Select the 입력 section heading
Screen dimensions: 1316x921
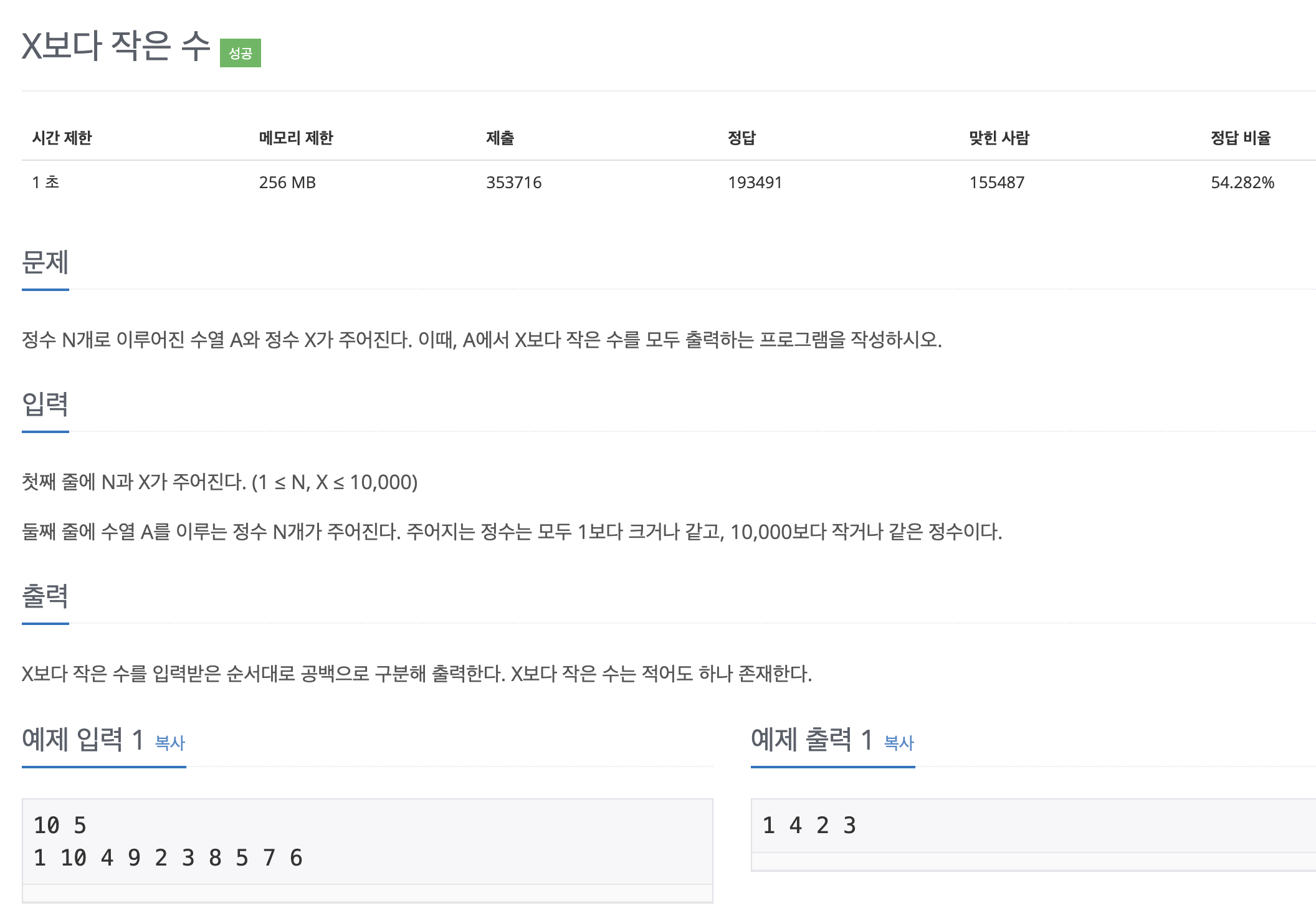coord(45,404)
